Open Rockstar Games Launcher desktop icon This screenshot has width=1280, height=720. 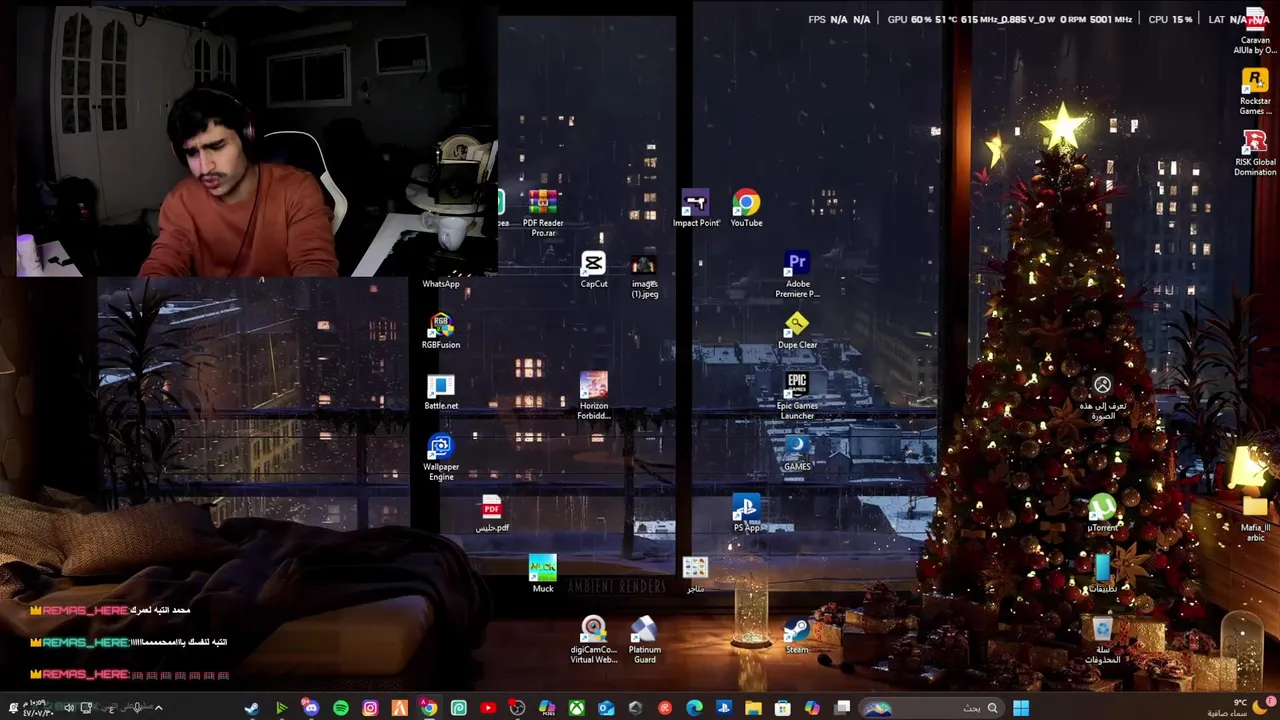tap(1255, 92)
